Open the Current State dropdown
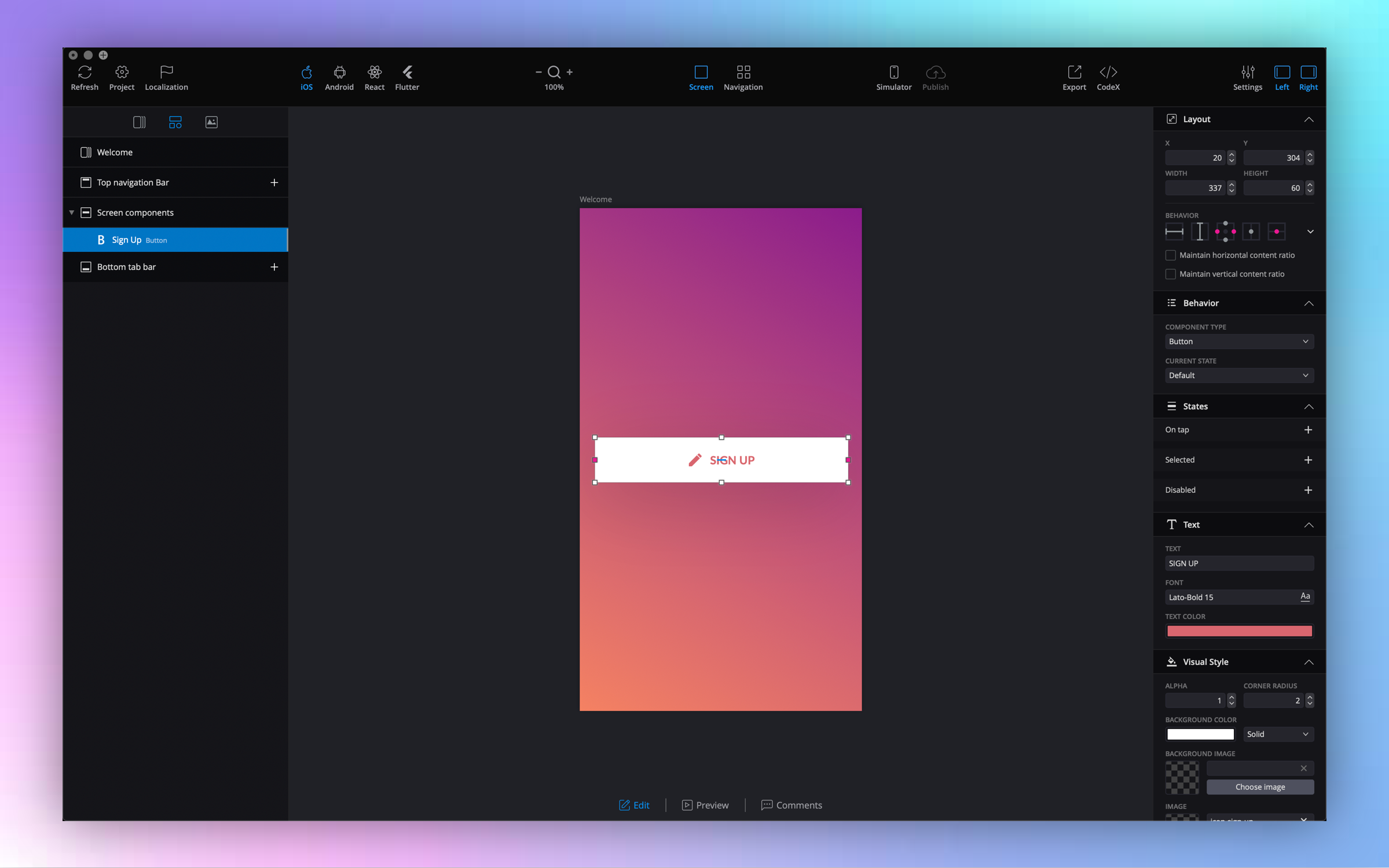Image resolution: width=1389 pixels, height=868 pixels. point(1238,376)
